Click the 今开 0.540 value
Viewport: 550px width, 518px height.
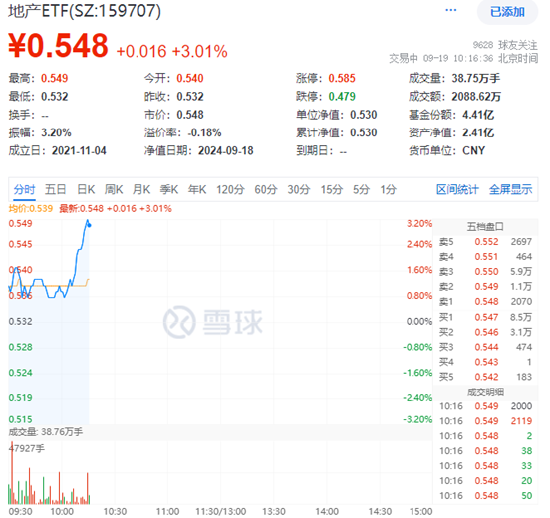(190, 79)
